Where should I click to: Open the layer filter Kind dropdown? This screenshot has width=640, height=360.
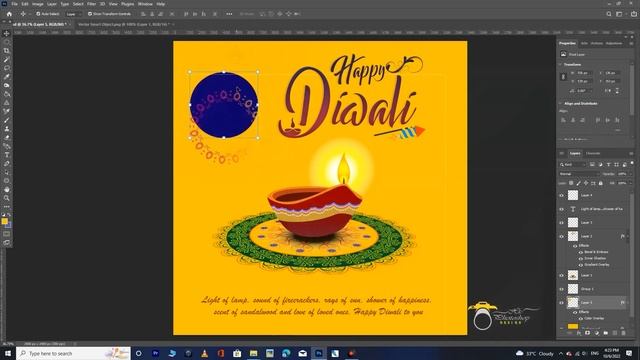(x=573, y=164)
